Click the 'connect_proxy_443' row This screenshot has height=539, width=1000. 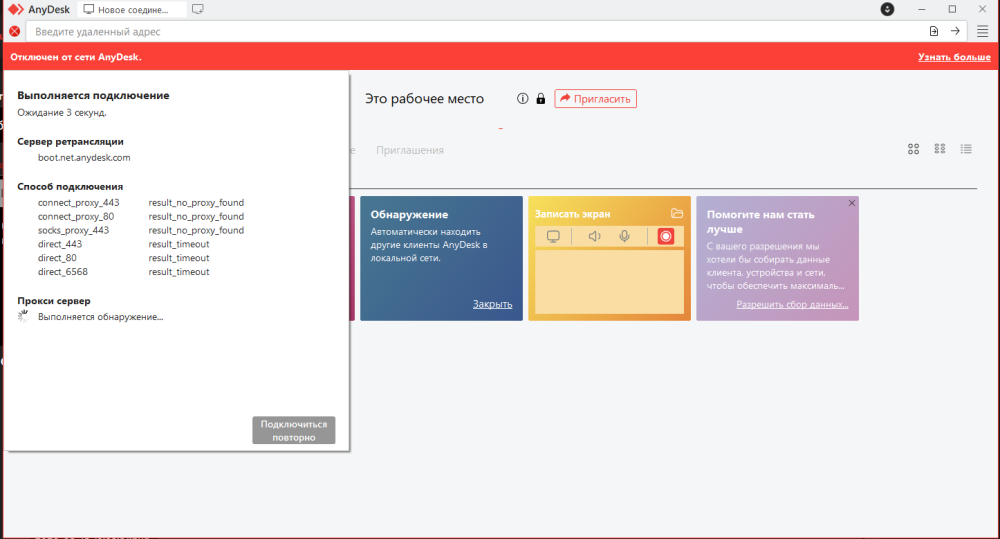click(141, 203)
